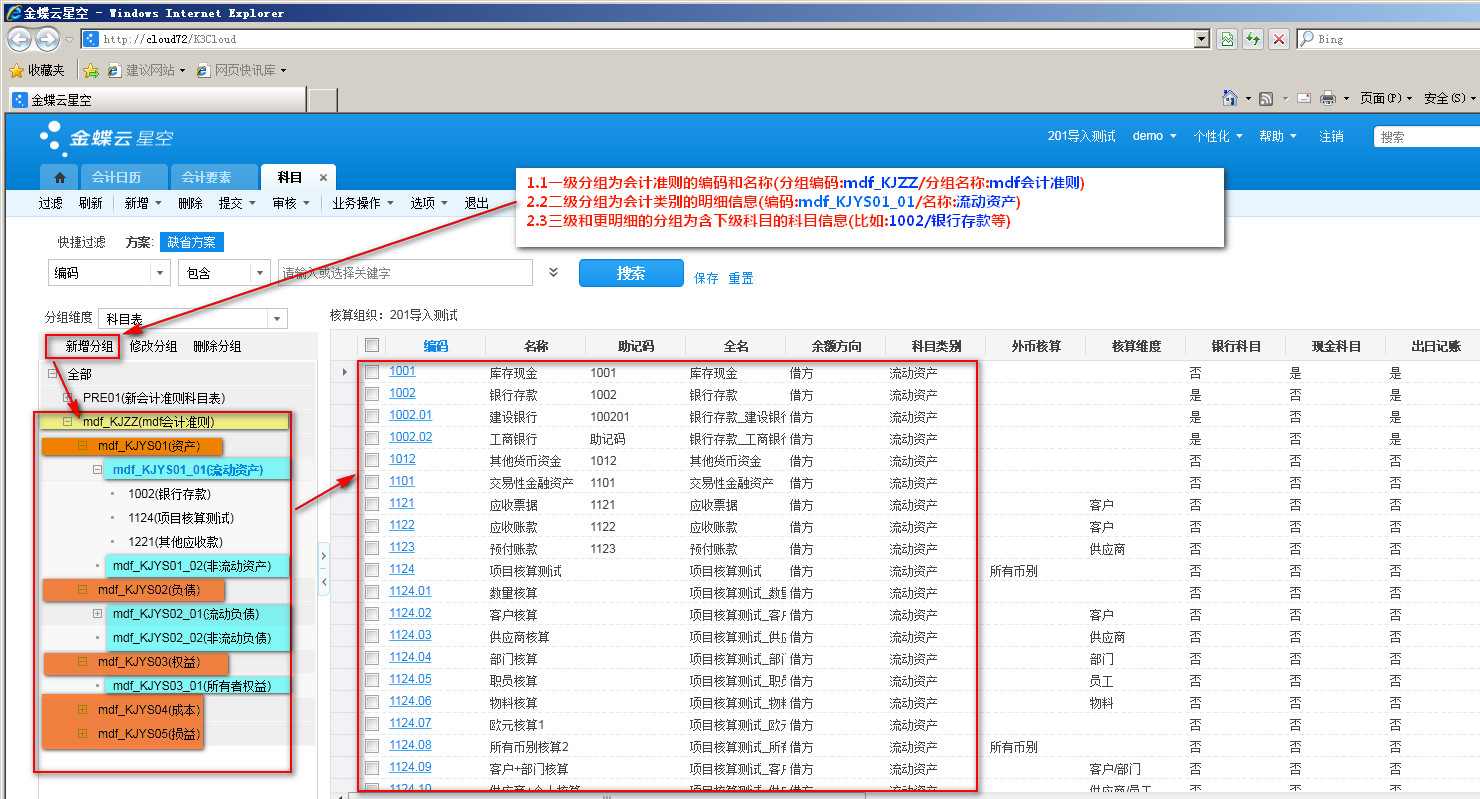1480x799 pixels.
Task: Open the K3Cloud home tab icon
Action: point(59,177)
